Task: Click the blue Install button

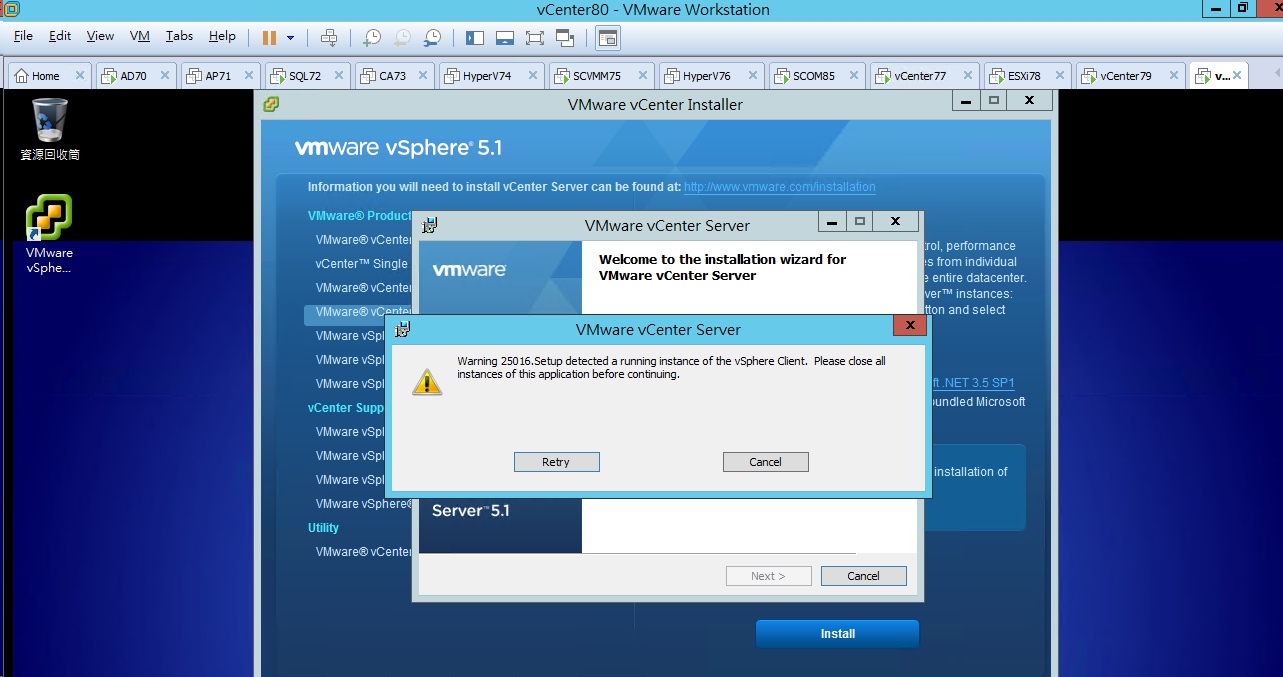Action: pyautogui.click(x=837, y=634)
